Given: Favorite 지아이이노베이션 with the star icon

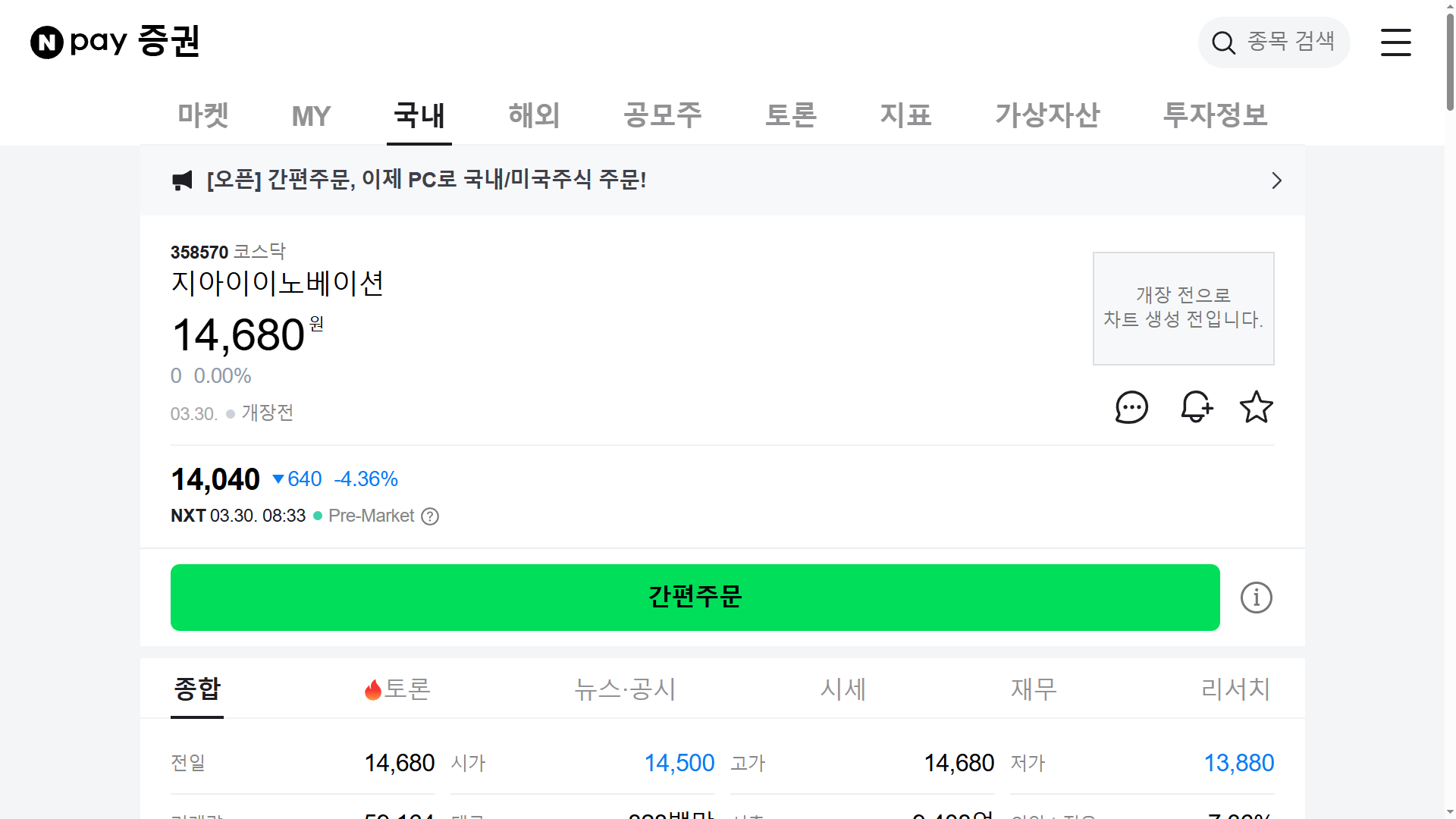Looking at the screenshot, I should 1257,407.
